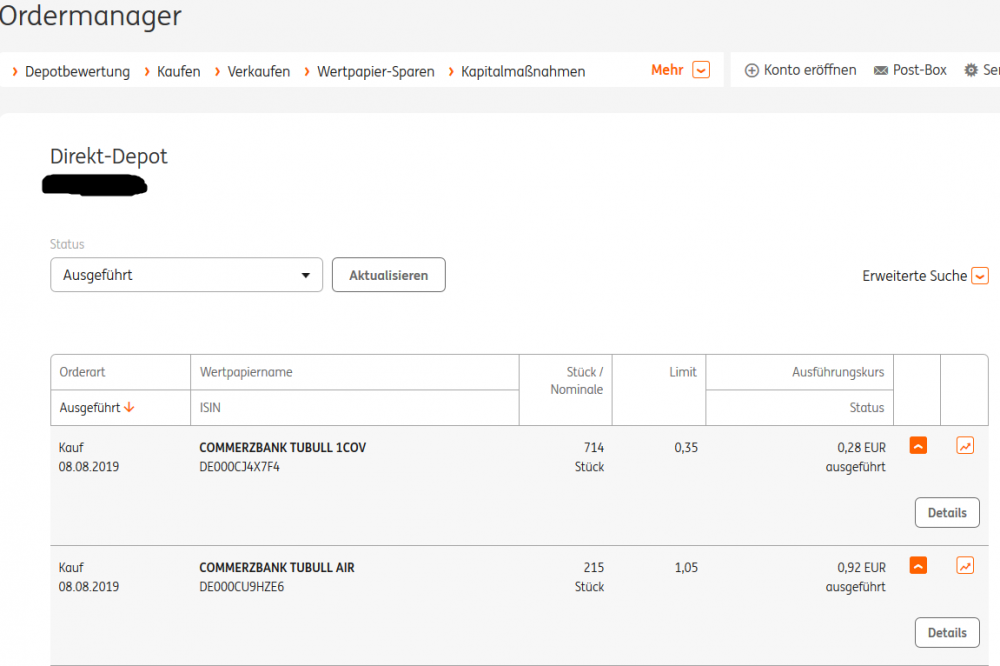The width and height of the screenshot is (1000, 666).
Task: Open the Kaufen navigation item
Action: (178, 71)
